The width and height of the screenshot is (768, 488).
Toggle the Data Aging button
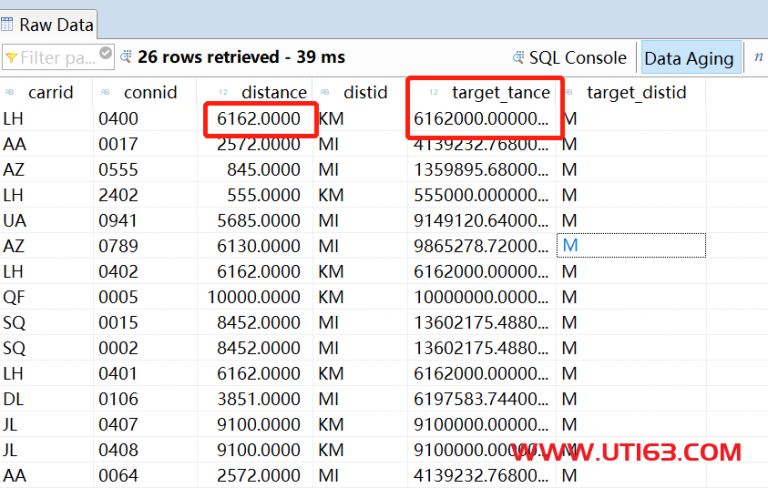click(689, 58)
